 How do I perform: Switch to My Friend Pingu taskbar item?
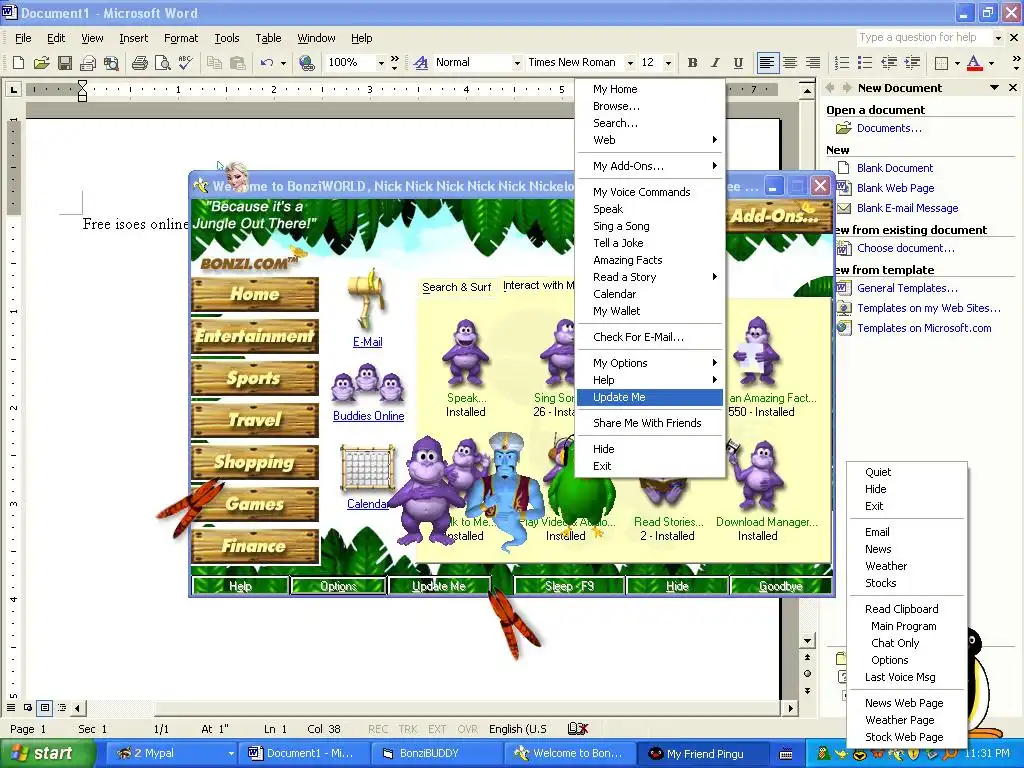coord(703,754)
